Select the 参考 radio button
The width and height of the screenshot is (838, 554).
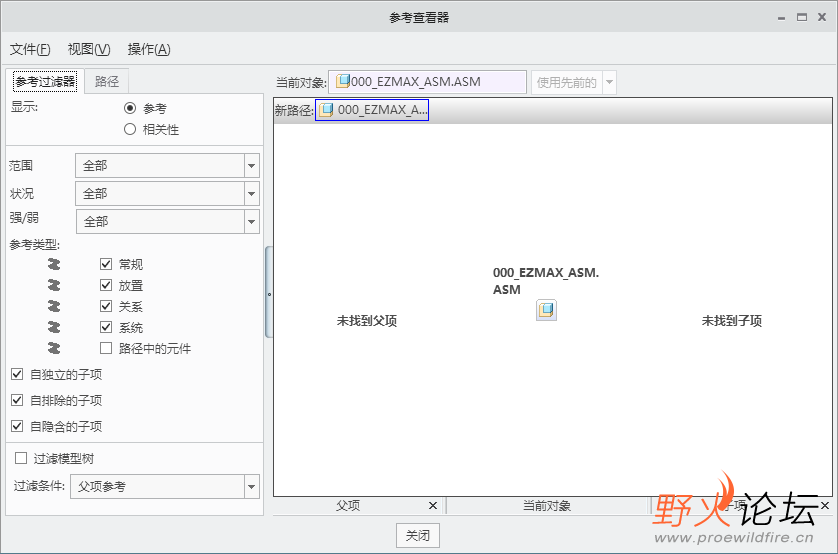coord(130,108)
